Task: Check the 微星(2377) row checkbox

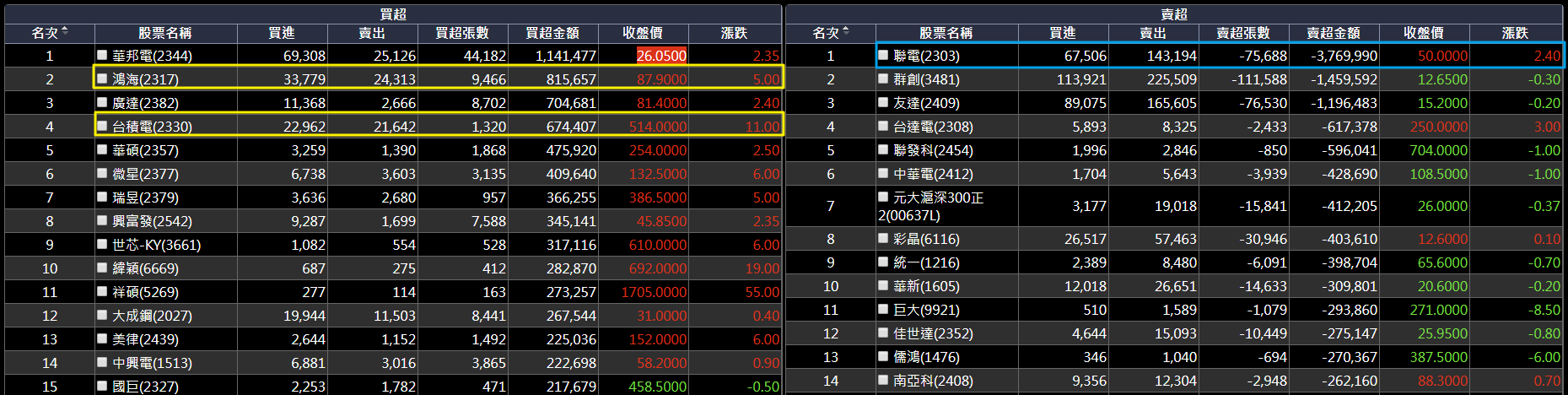Action: coord(102,172)
